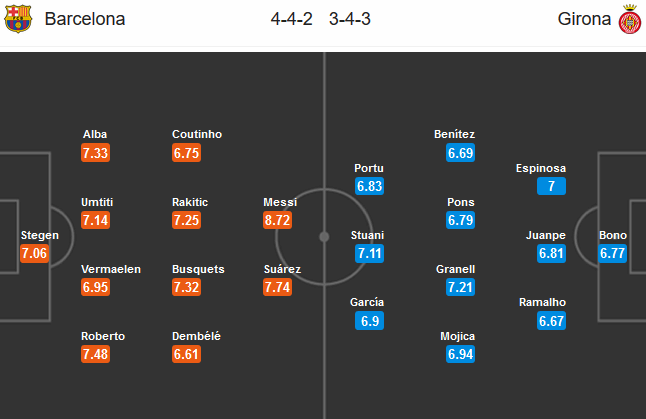646x419 pixels.
Task: Click the Girona club crest icon
Action: pos(627,19)
